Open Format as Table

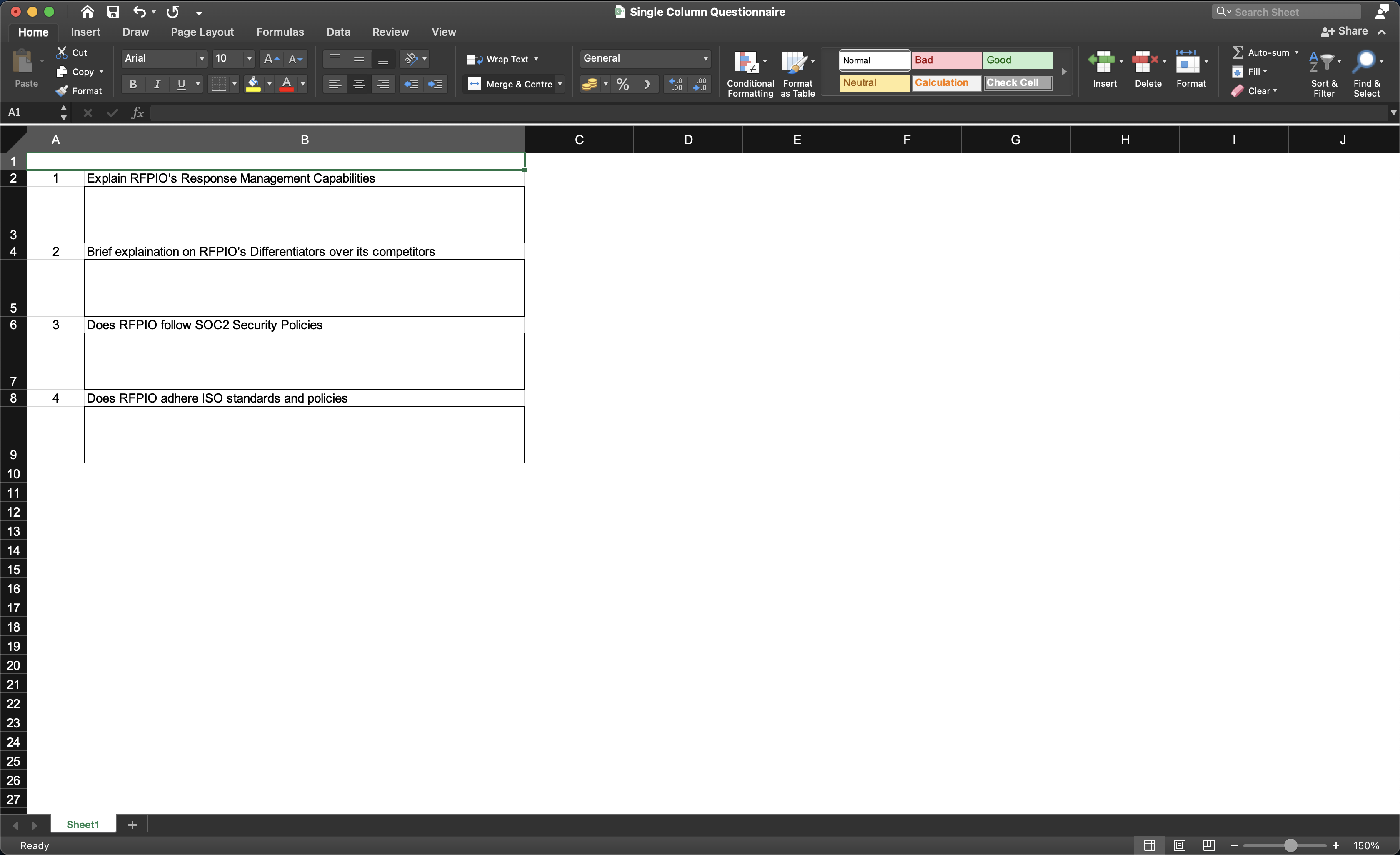coord(797,74)
